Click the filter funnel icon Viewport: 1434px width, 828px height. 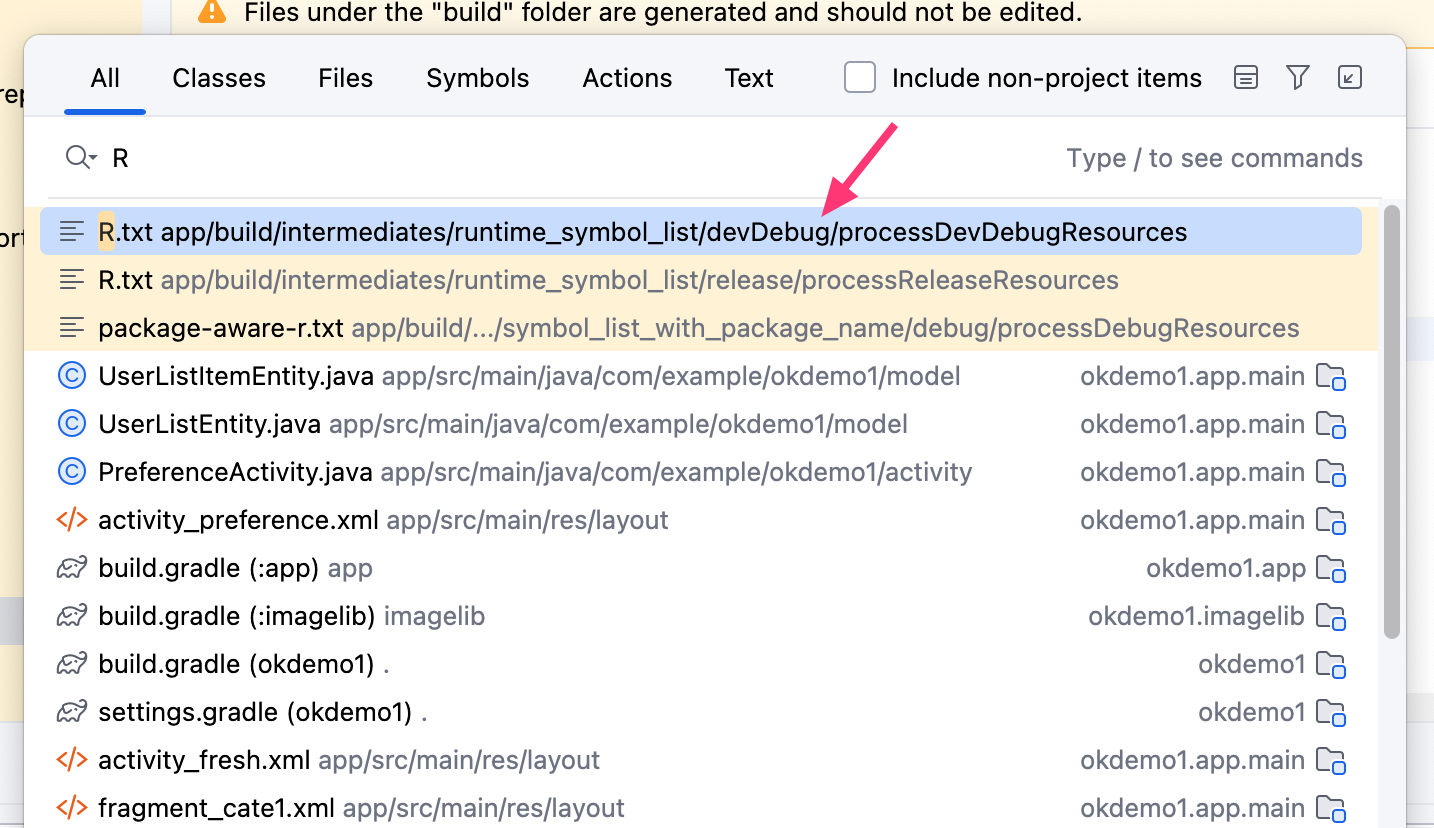click(x=1297, y=78)
